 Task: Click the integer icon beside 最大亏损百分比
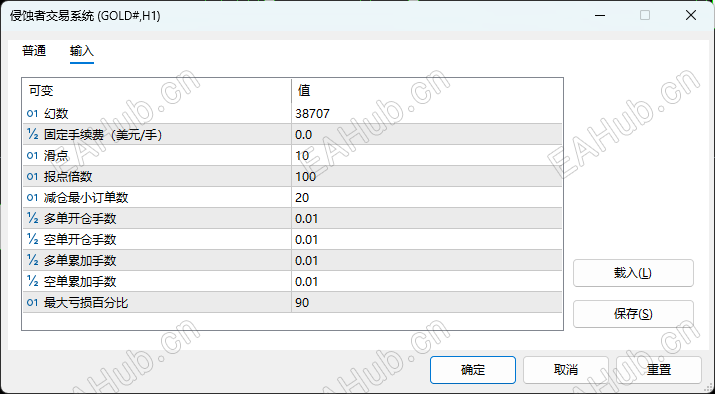[x=32, y=302]
